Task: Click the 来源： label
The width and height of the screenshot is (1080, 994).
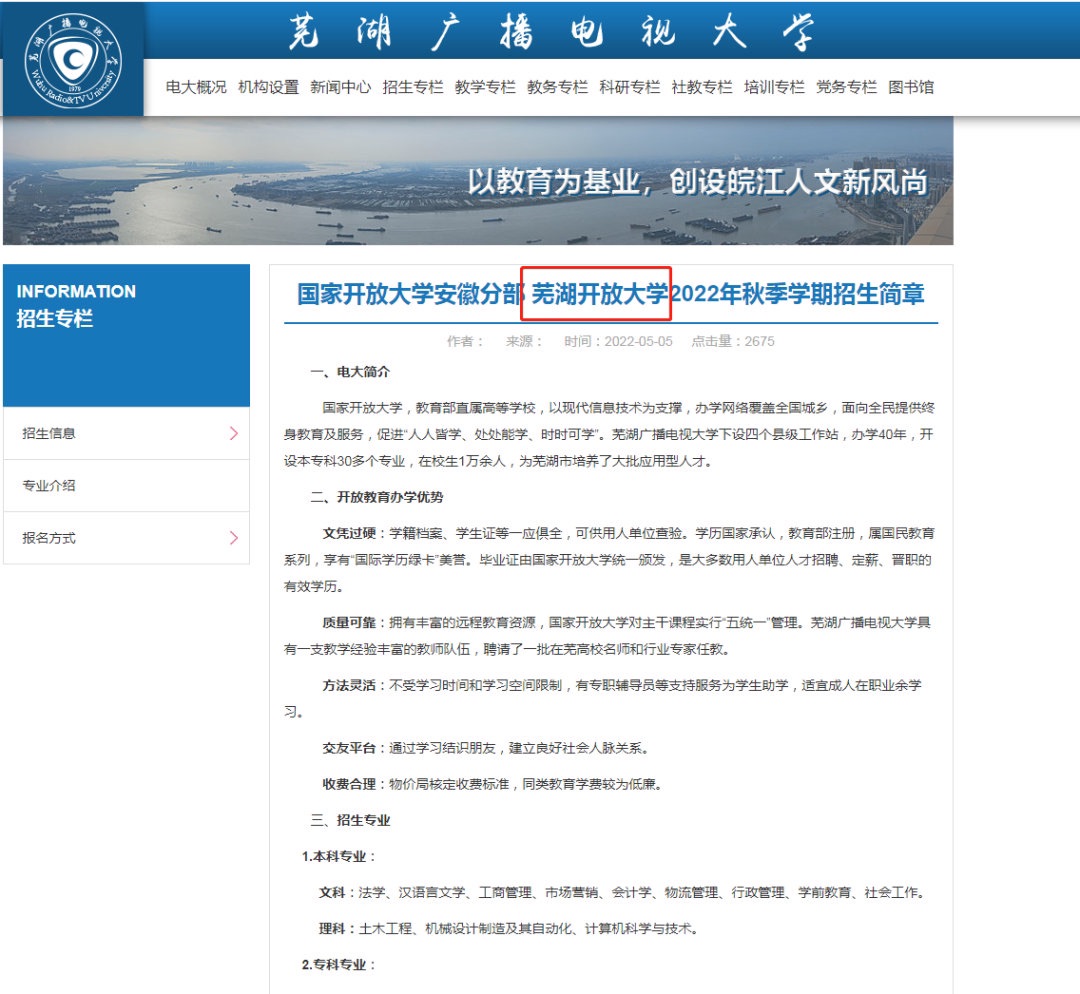Action: [524, 341]
